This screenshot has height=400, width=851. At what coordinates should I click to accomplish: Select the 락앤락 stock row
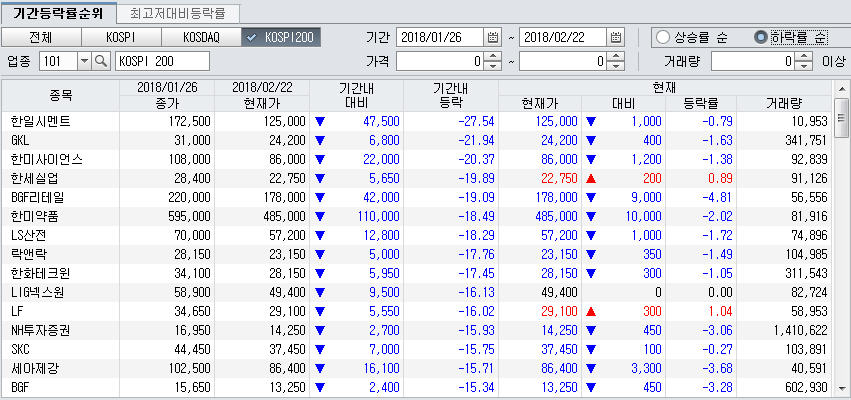pos(416,255)
